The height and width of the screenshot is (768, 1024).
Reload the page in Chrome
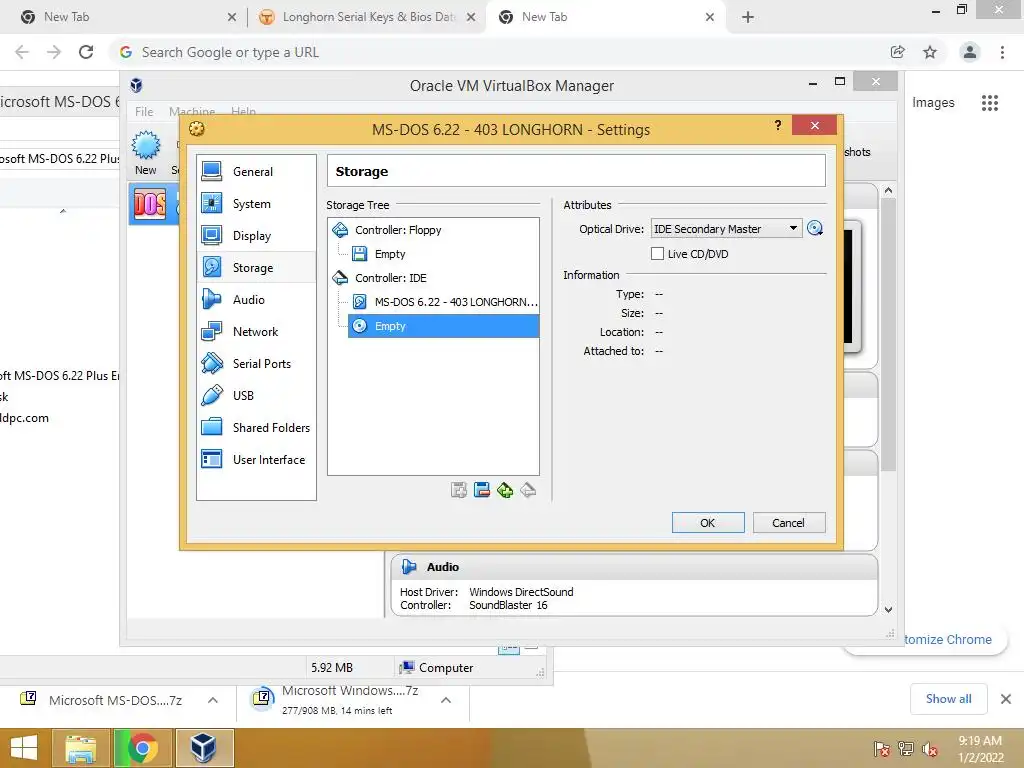tap(86, 52)
